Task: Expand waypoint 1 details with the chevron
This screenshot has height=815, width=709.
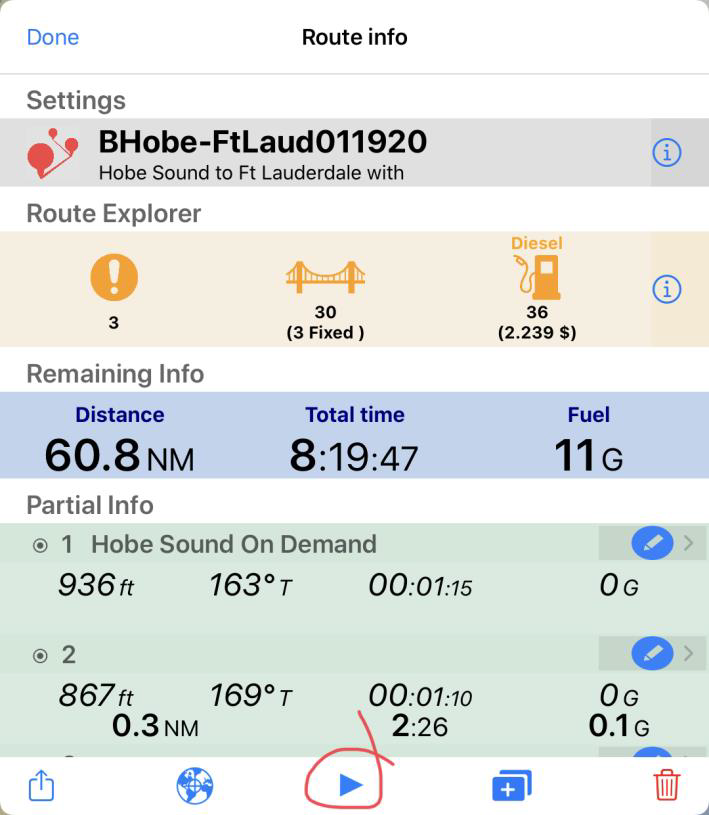Action: click(x=689, y=543)
